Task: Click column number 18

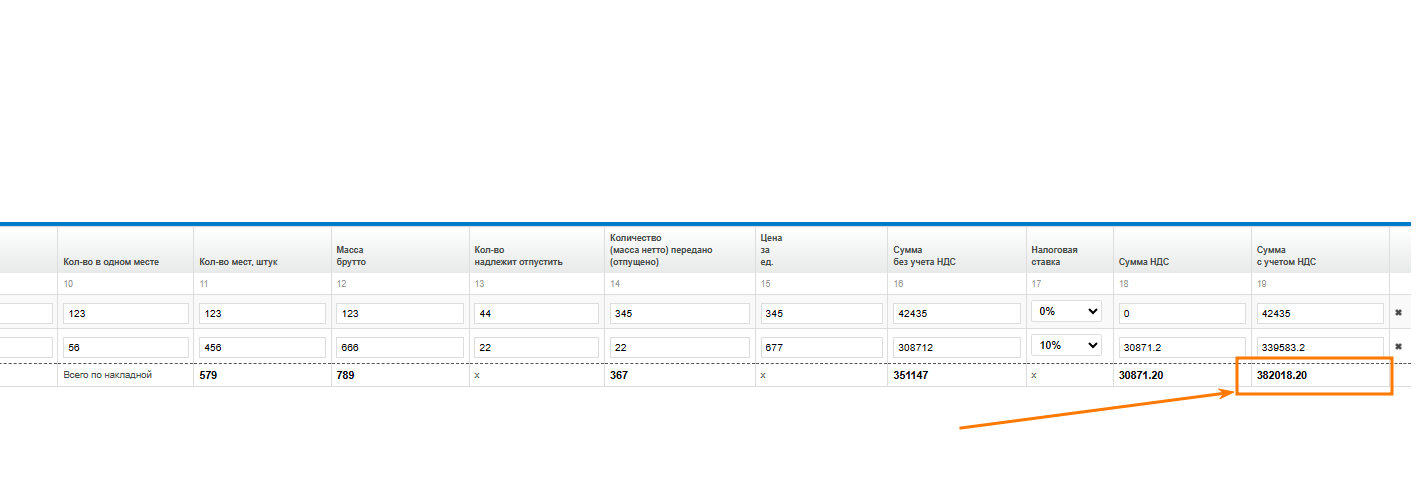Action: click(x=1123, y=285)
